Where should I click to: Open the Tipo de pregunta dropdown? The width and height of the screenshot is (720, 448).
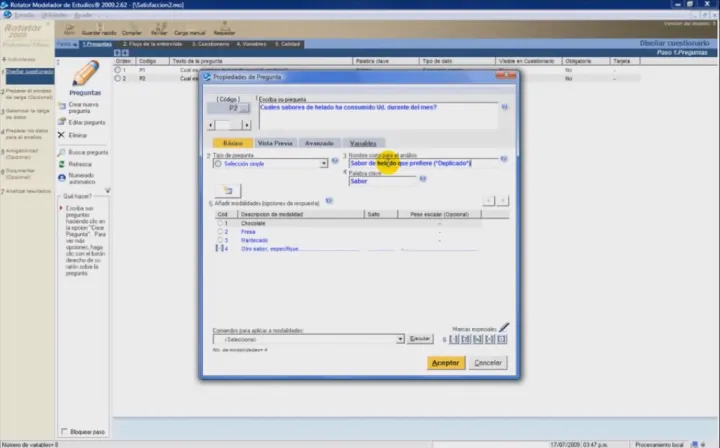(x=323, y=163)
